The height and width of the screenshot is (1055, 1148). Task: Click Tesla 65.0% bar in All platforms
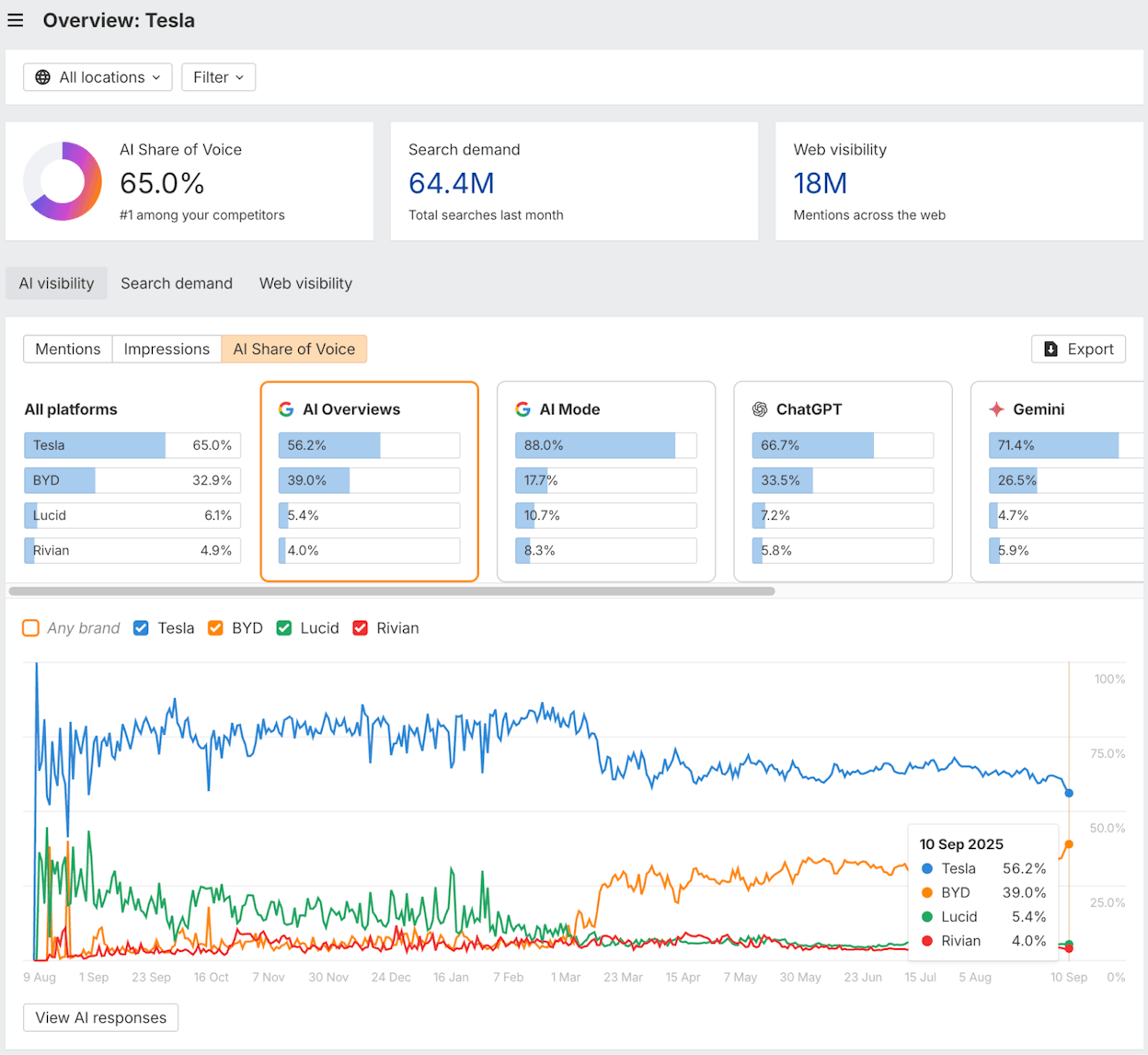tap(132, 445)
